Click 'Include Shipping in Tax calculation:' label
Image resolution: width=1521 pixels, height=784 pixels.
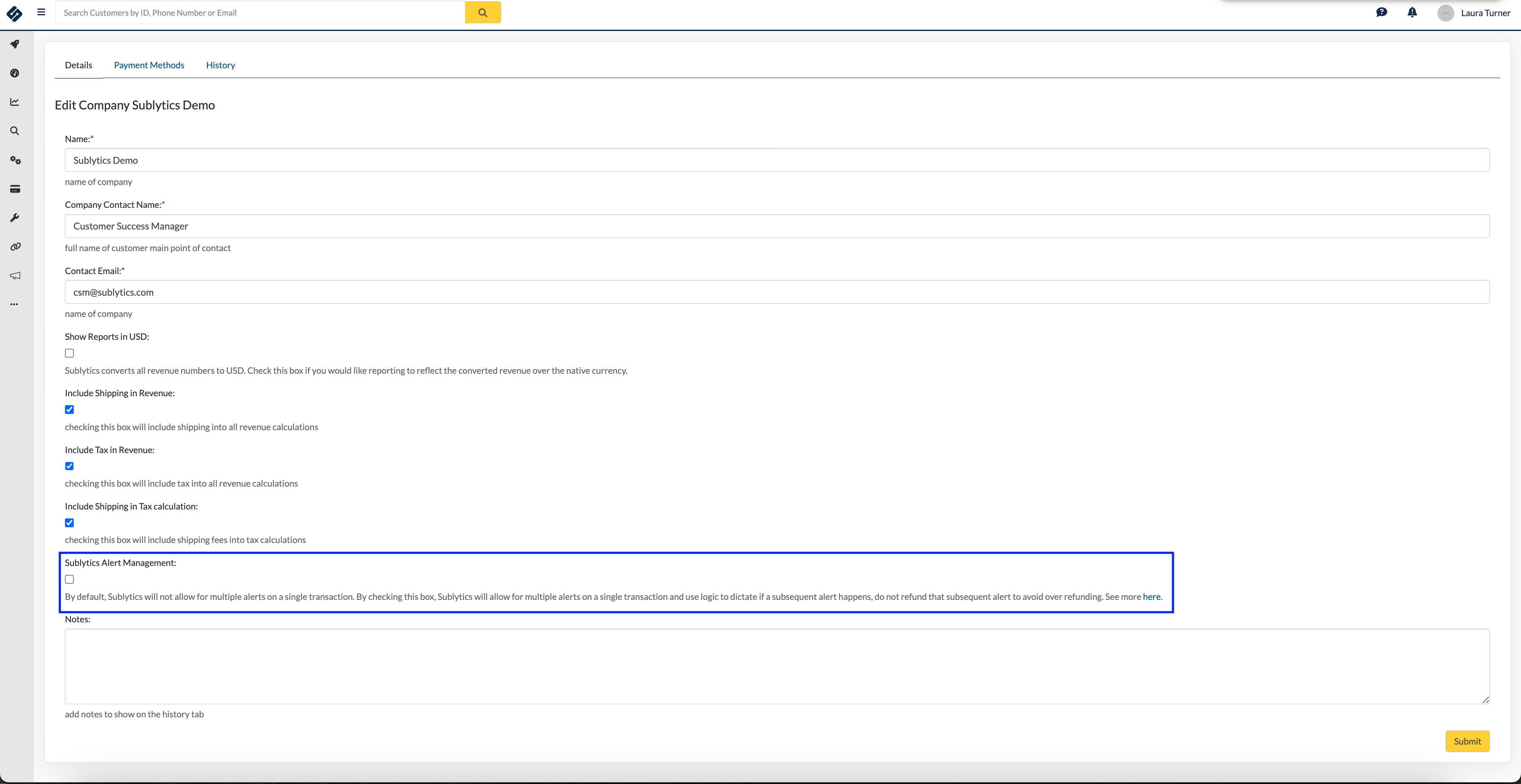(x=131, y=507)
